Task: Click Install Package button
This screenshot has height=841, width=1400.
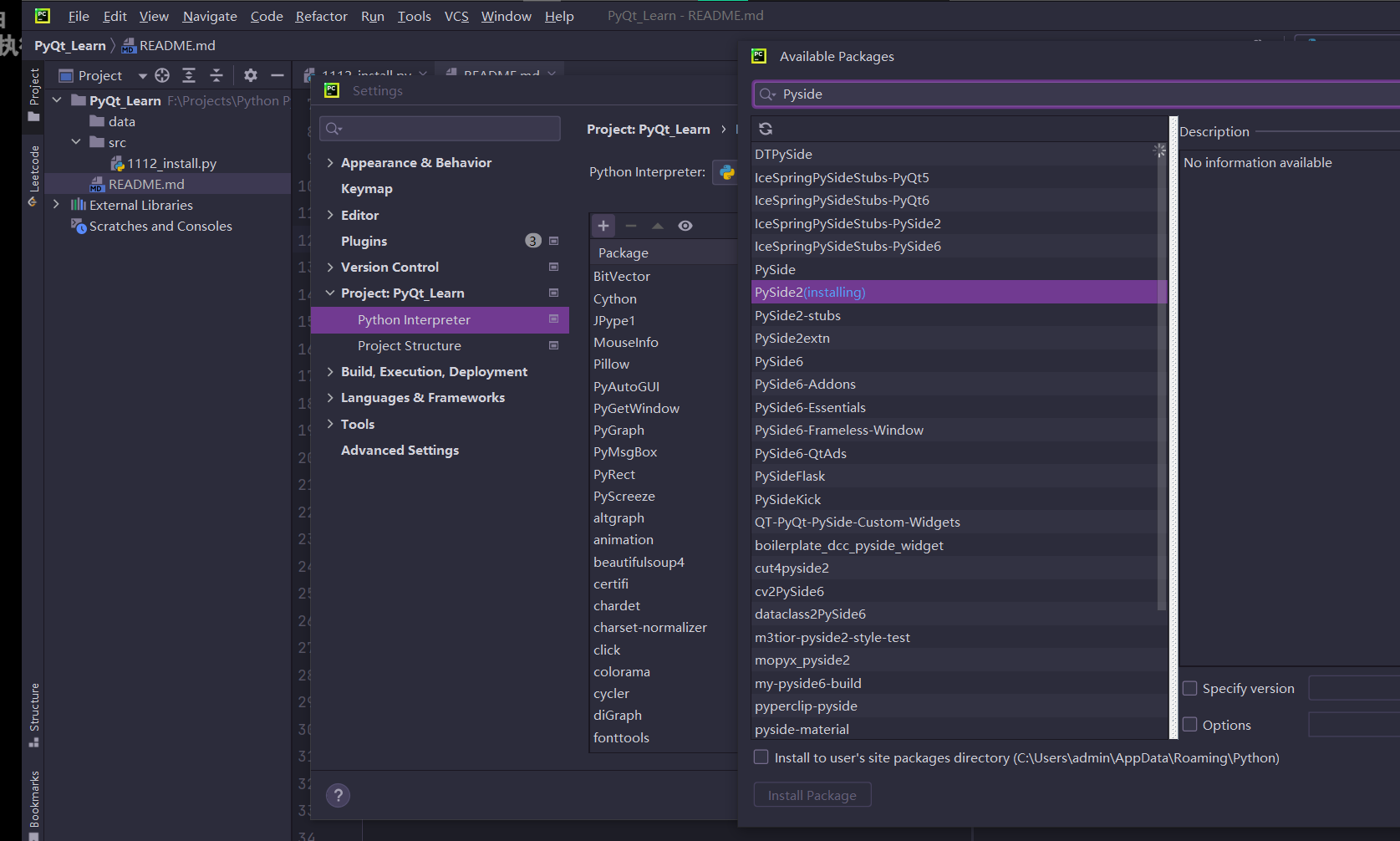Action: coord(812,795)
